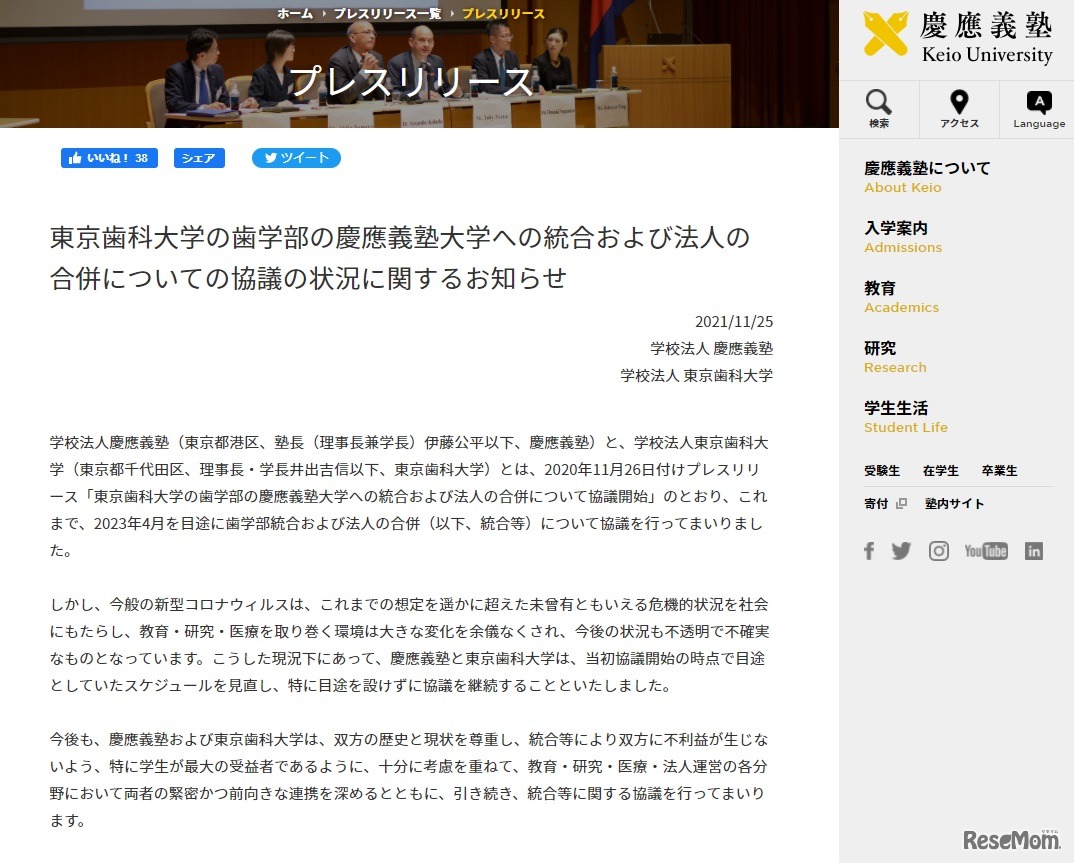Click the ツイート tweet button
Screen dimensions: 1074x863
(296, 158)
